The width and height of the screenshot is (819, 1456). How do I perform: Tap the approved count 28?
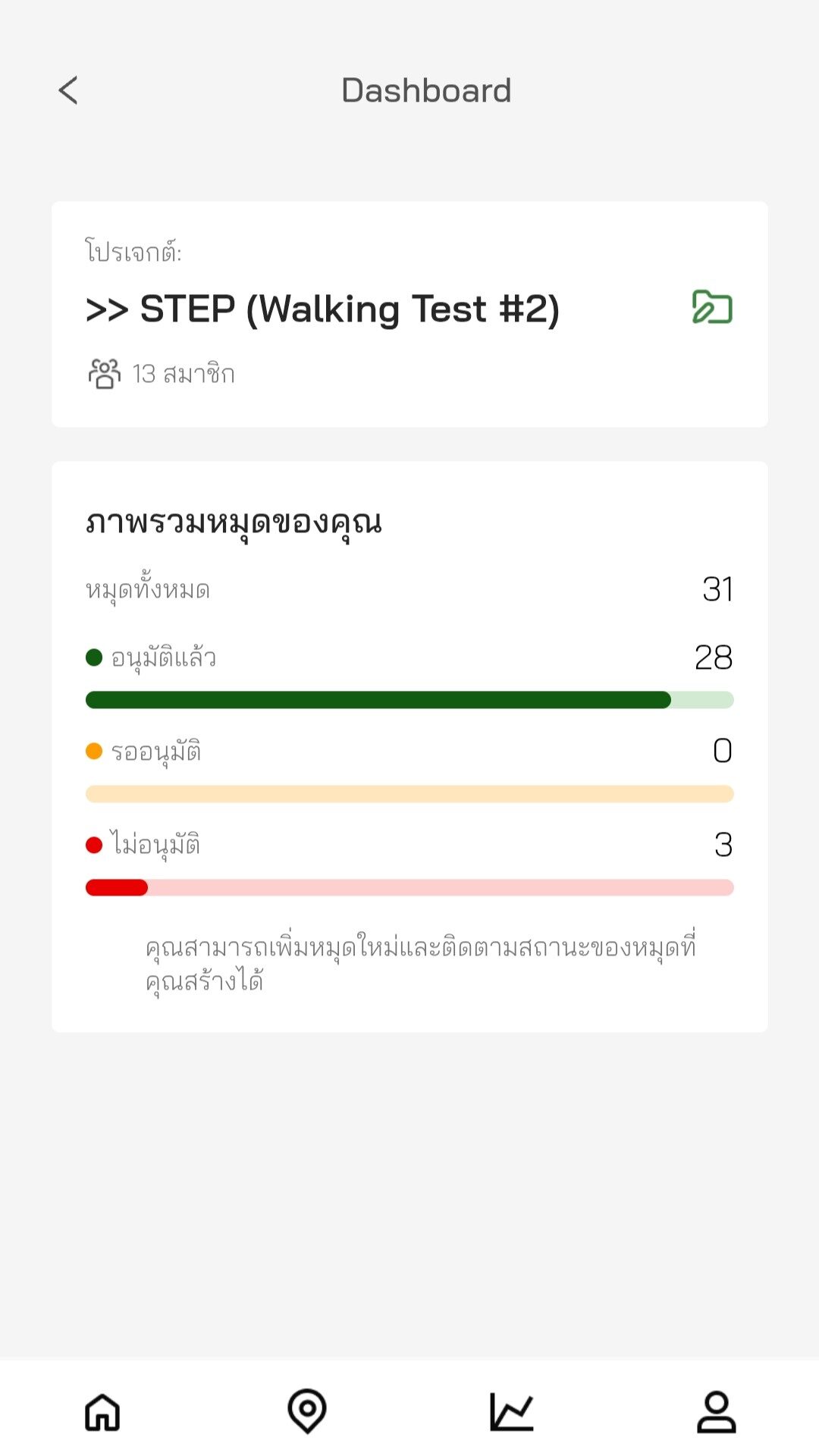coord(714,657)
